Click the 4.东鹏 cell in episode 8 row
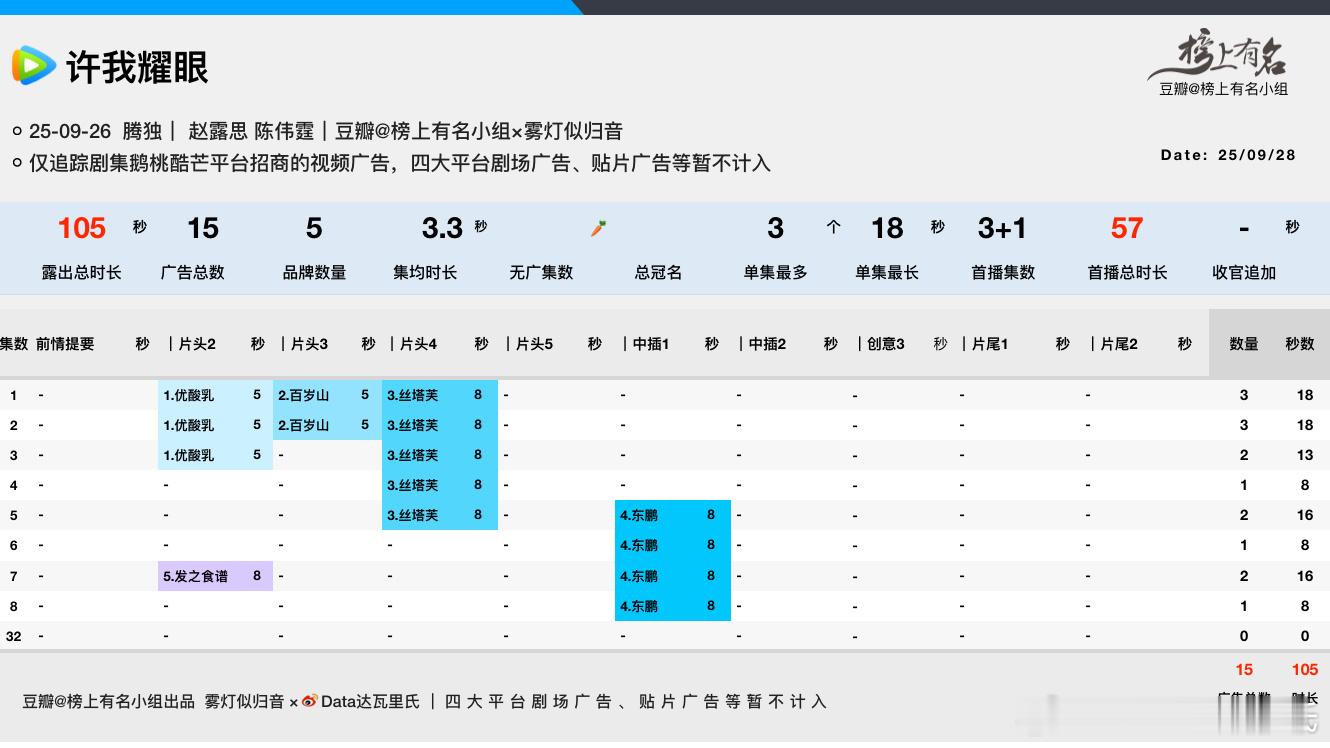1330x748 pixels. (x=673, y=606)
